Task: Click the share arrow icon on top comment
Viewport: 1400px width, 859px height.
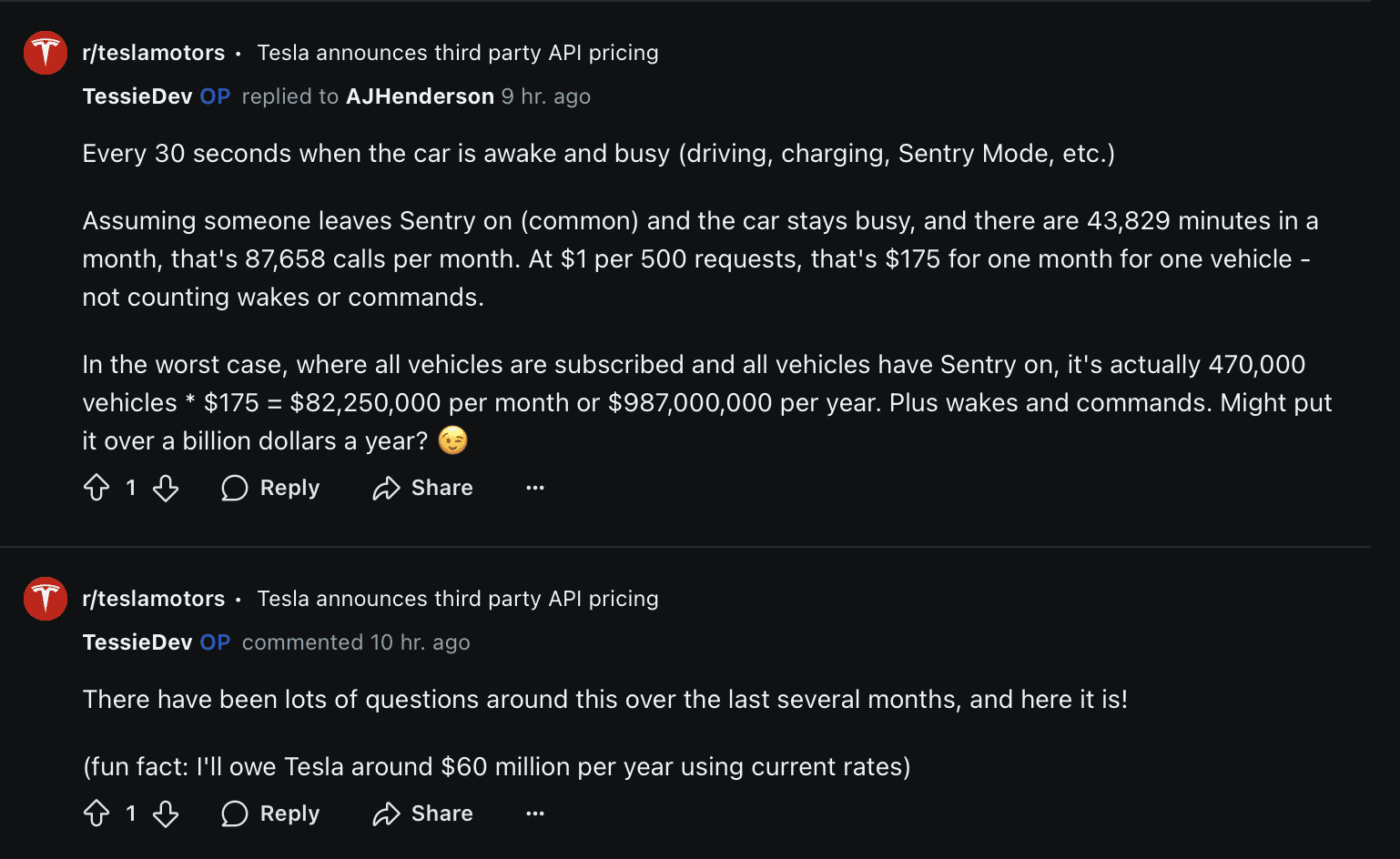Action: click(386, 488)
